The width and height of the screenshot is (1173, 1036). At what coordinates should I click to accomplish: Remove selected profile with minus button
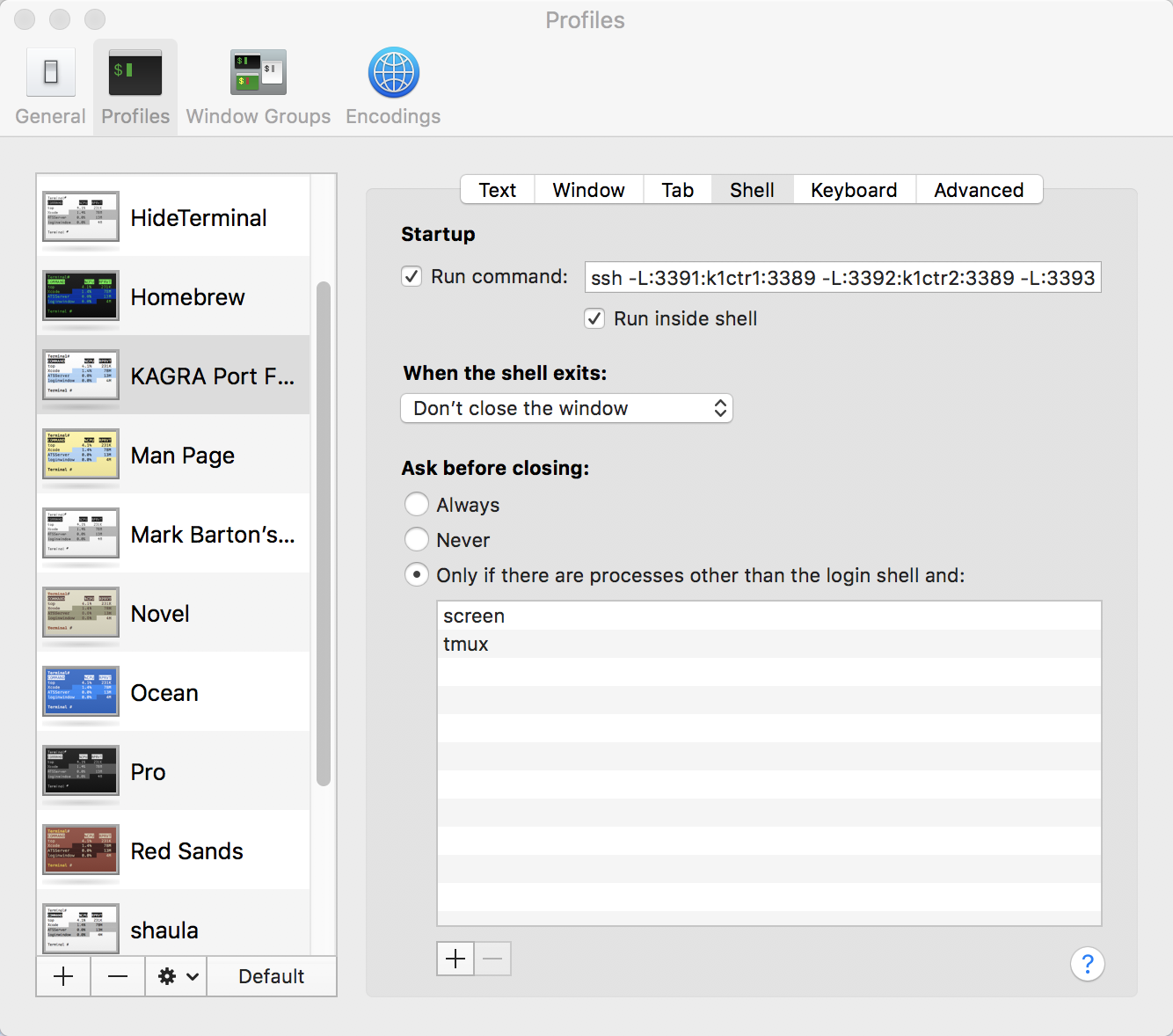click(x=118, y=976)
